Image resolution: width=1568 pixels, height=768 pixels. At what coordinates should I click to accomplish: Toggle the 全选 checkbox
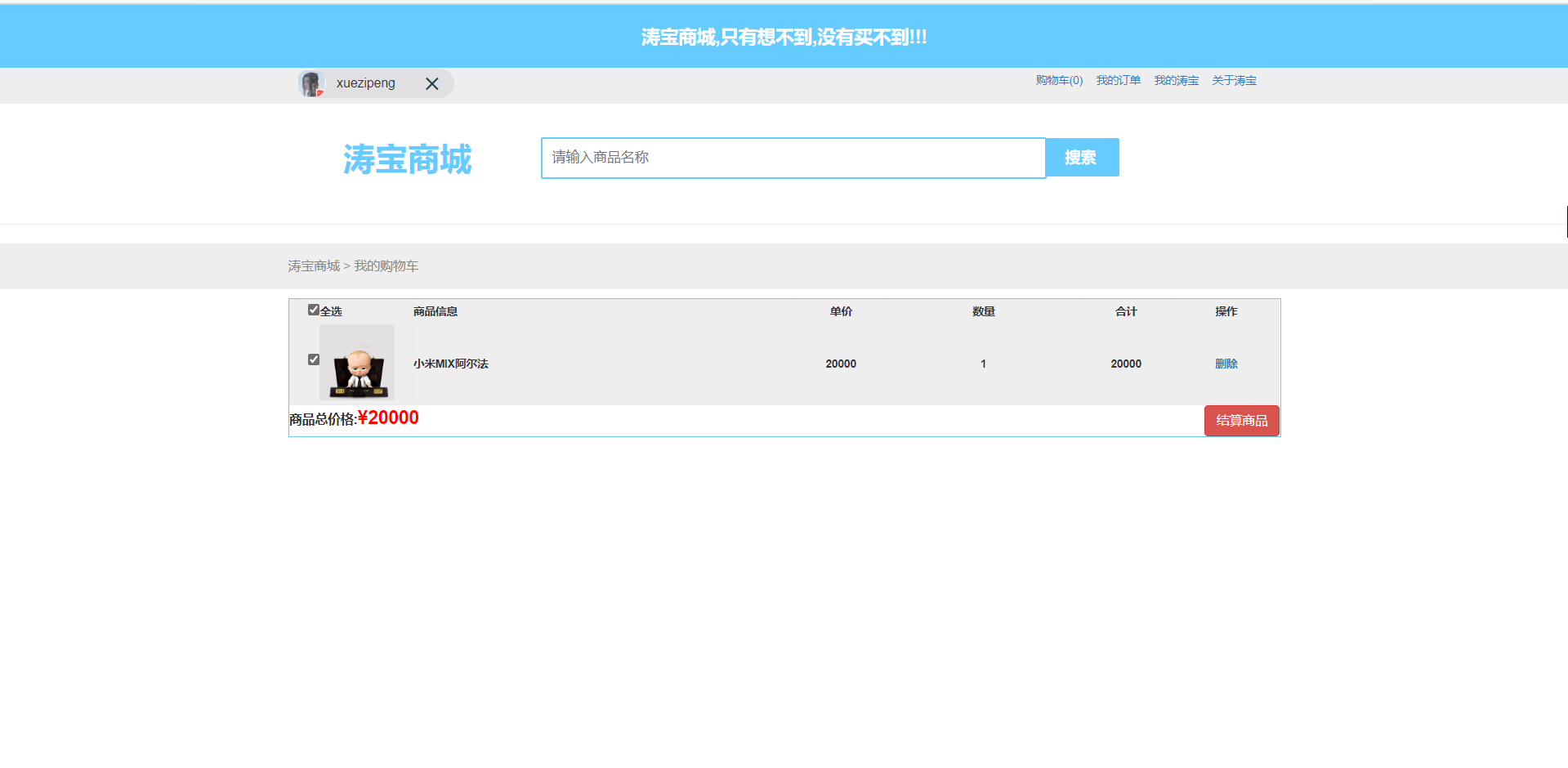pyautogui.click(x=313, y=310)
